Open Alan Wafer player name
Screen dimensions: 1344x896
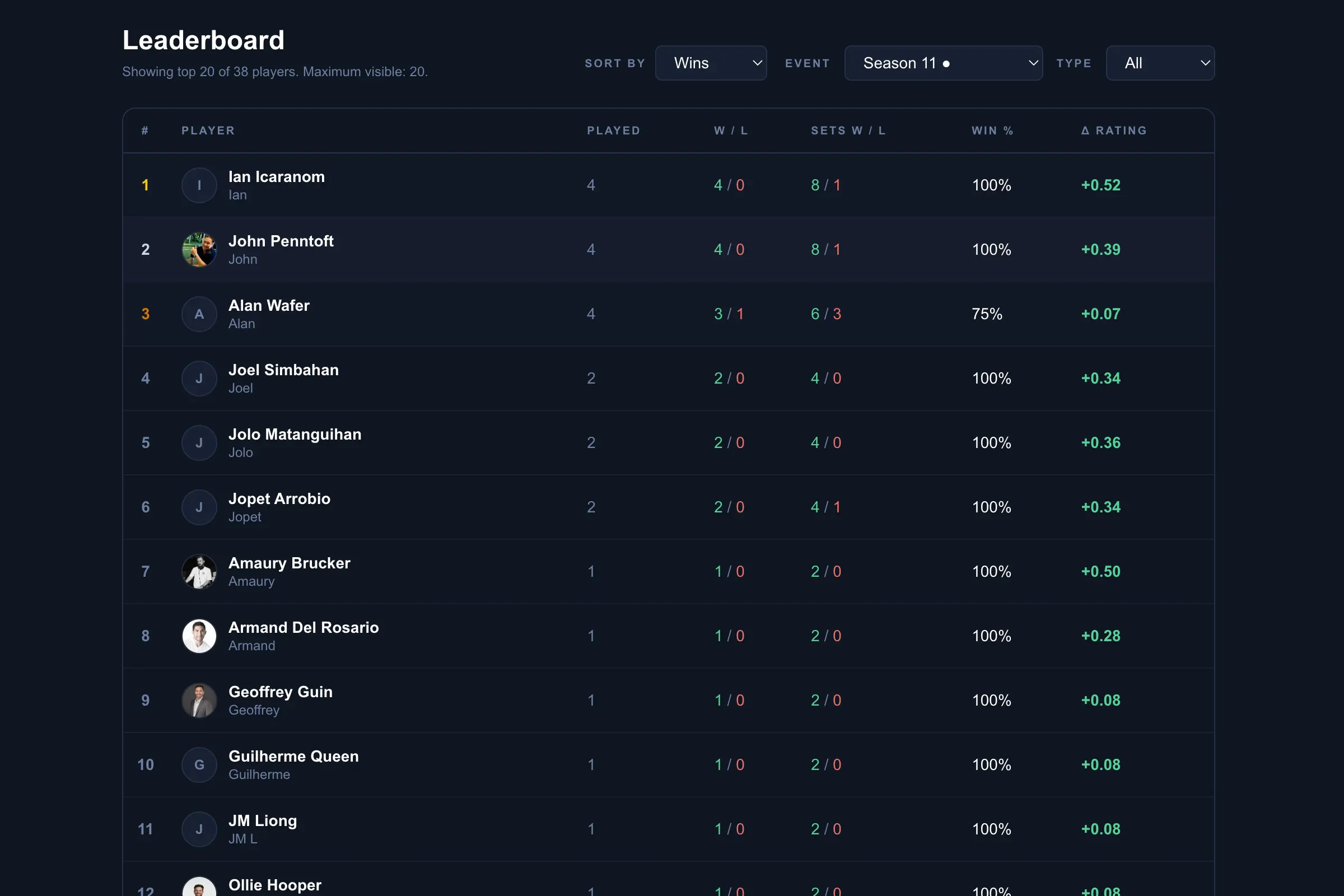click(269, 305)
